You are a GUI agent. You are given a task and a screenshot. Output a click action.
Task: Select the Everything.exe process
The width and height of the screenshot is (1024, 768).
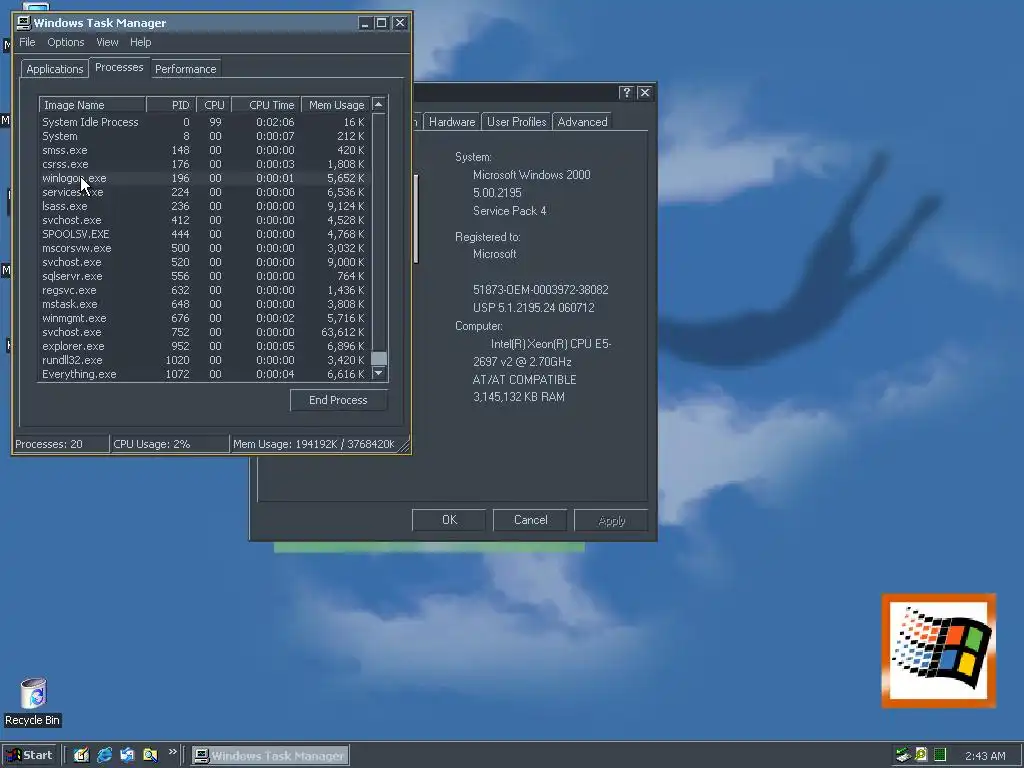click(x=204, y=374)
